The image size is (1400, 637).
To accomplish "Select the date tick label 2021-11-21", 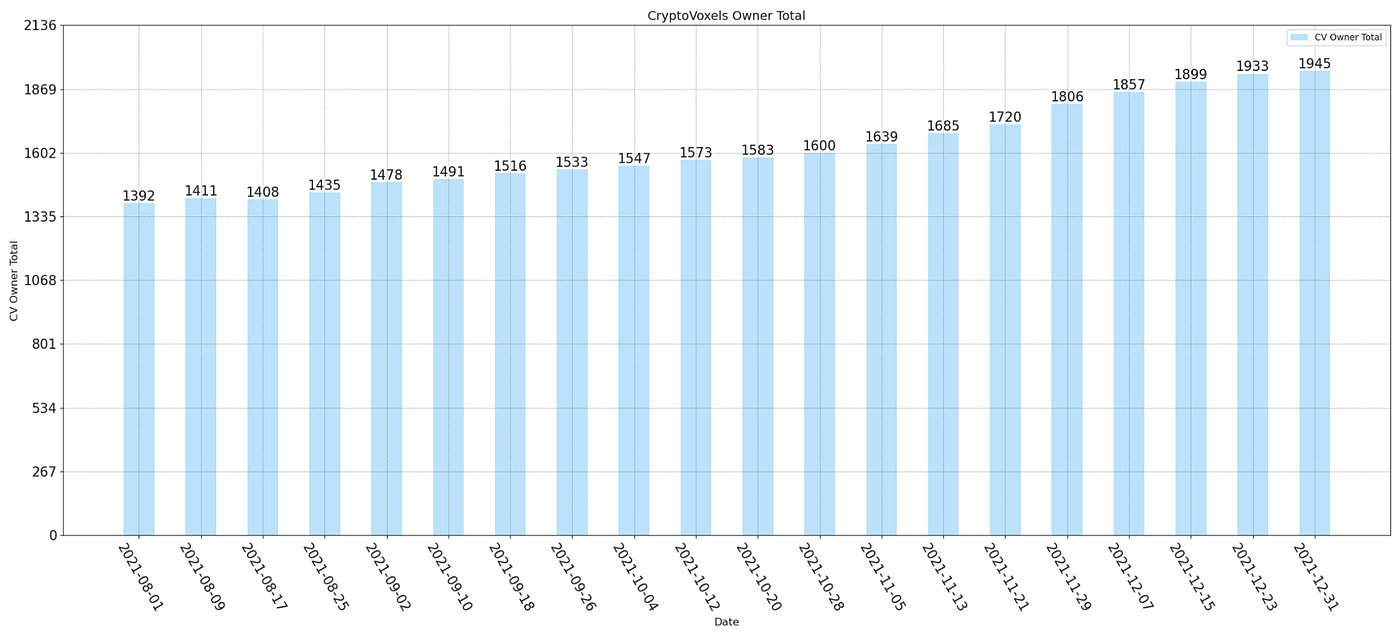I will (x=1006, y=577).
